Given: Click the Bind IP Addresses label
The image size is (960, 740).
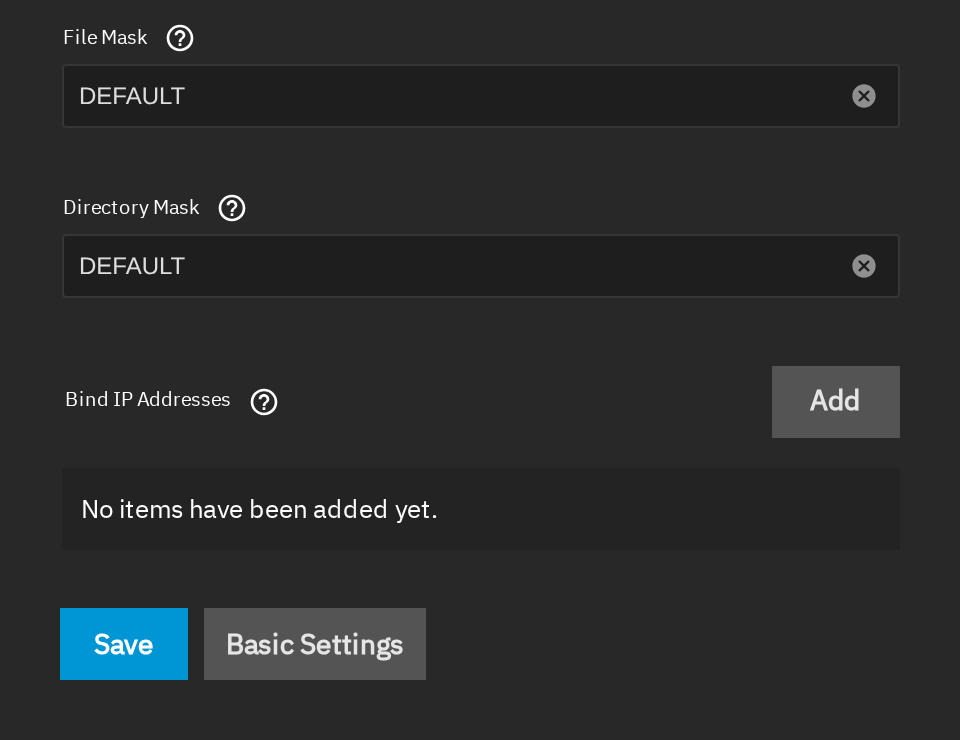Looking at the screenshot, I should click(148, 400).
